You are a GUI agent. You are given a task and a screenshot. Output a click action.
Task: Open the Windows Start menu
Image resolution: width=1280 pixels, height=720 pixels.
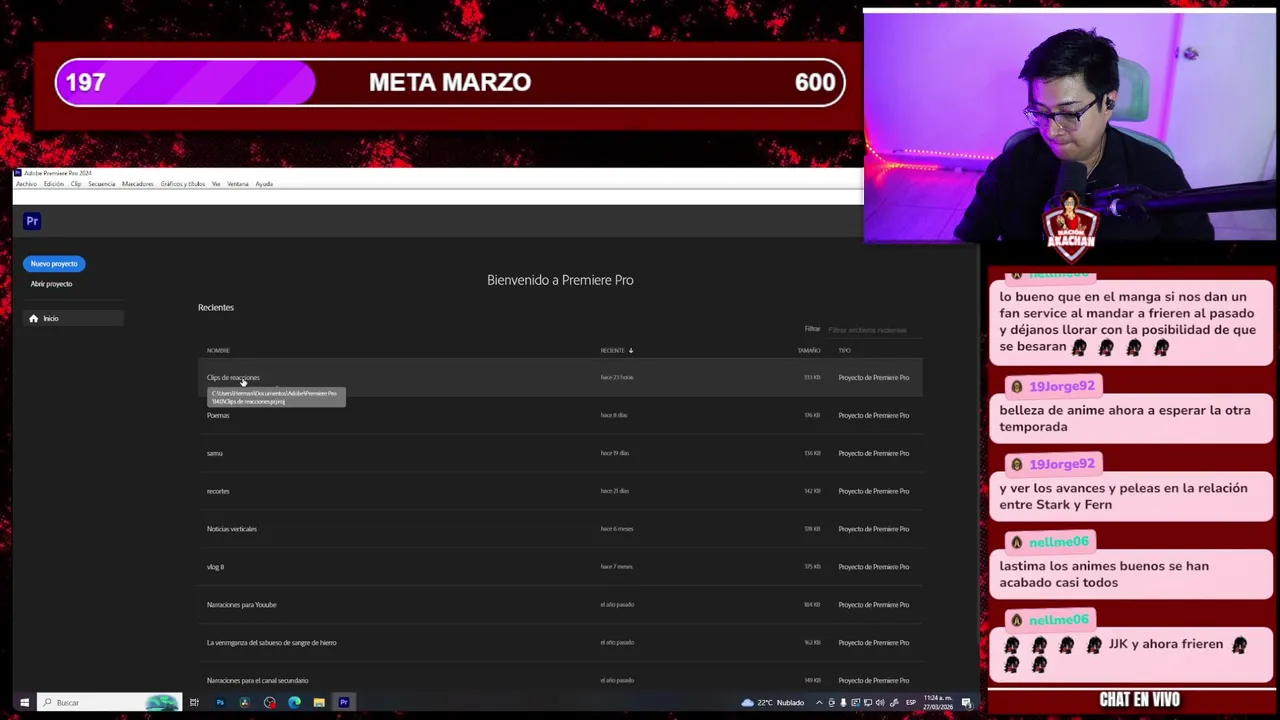coord(24,702)
